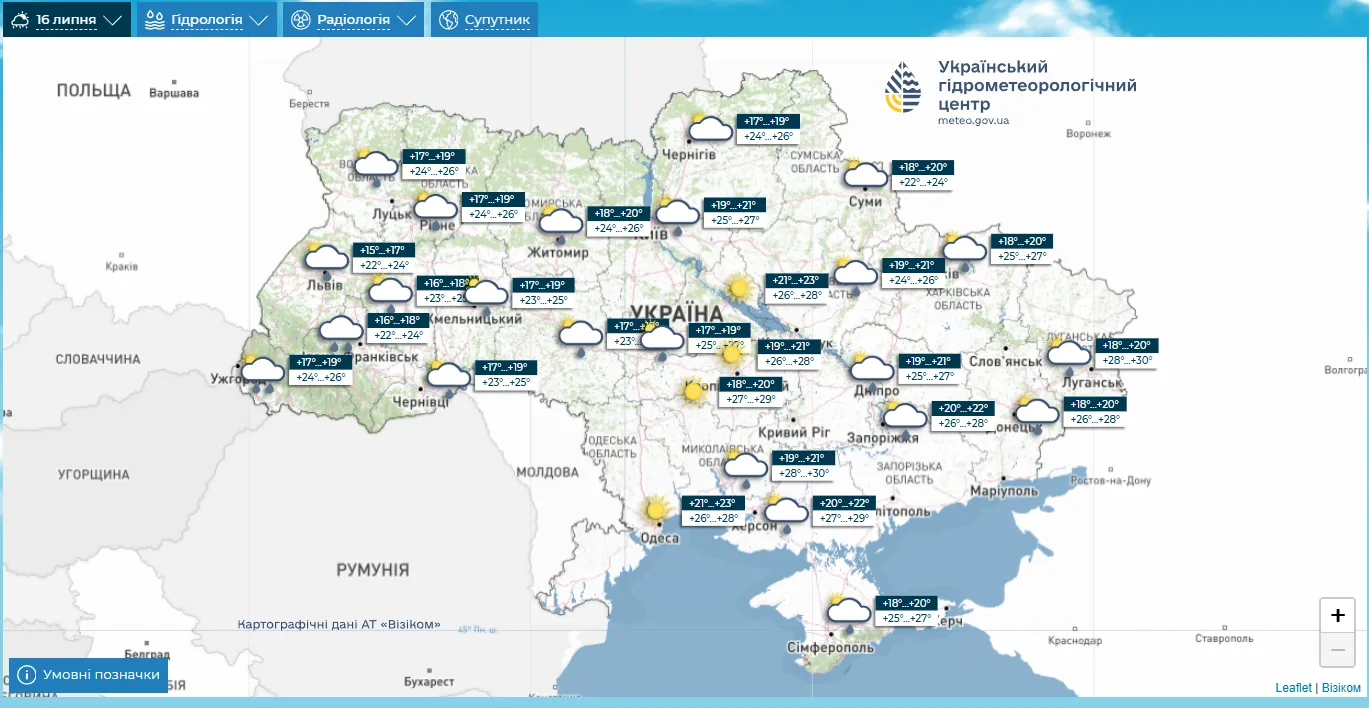This screenshot has height=708, width=1369.
Task: Click Luhansk temperature label +28°...+30°
Action: coord(1126,360)
